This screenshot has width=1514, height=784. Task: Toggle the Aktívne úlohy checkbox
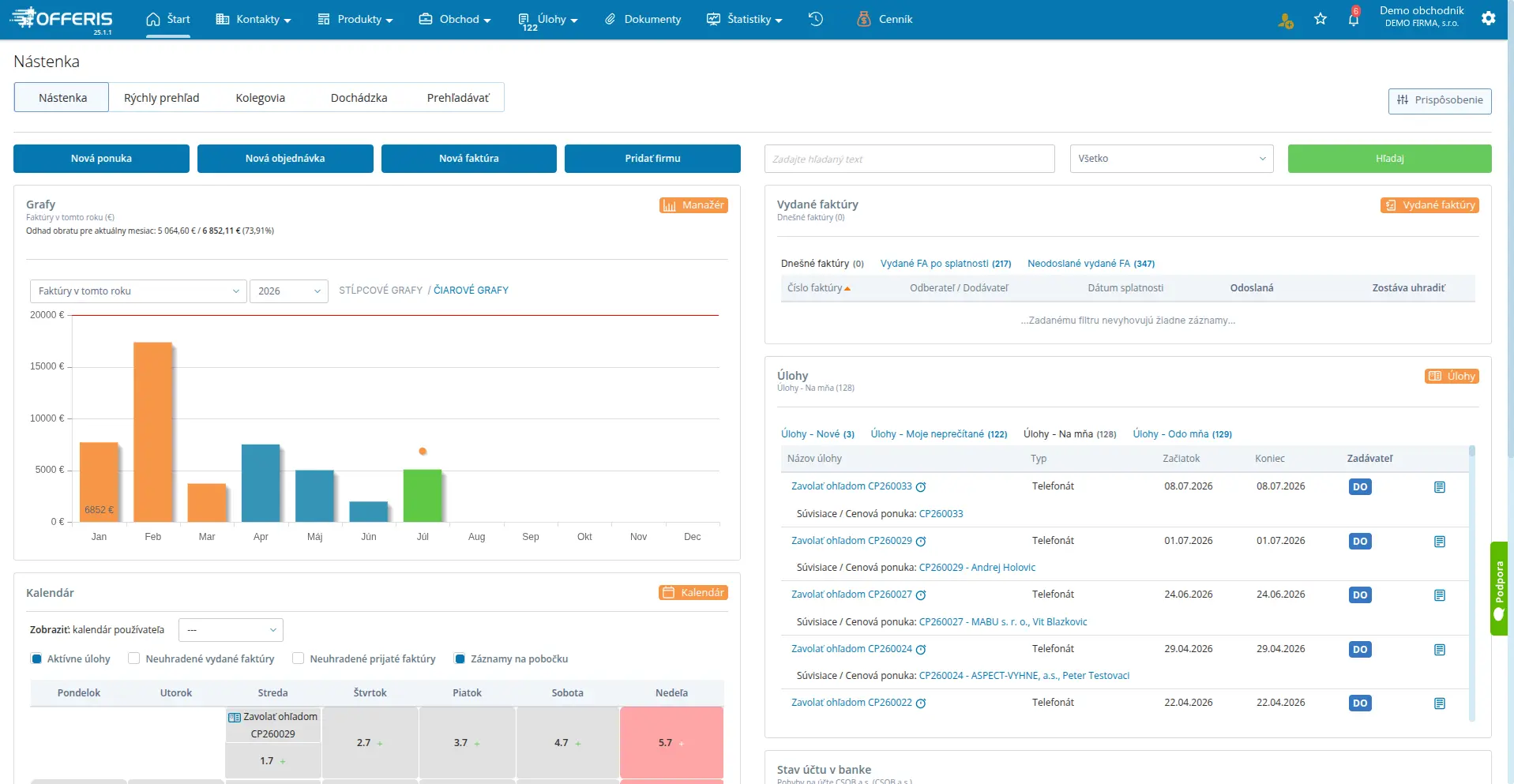click(x=36, y=658)
